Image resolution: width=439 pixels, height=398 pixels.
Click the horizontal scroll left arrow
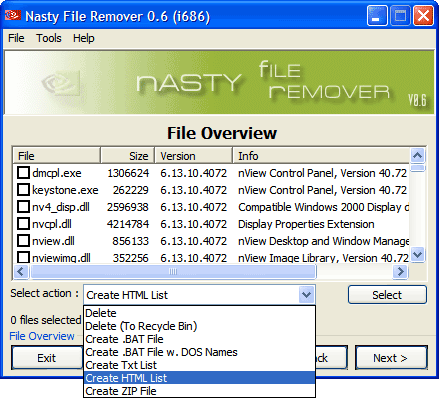tap(21, 271)
